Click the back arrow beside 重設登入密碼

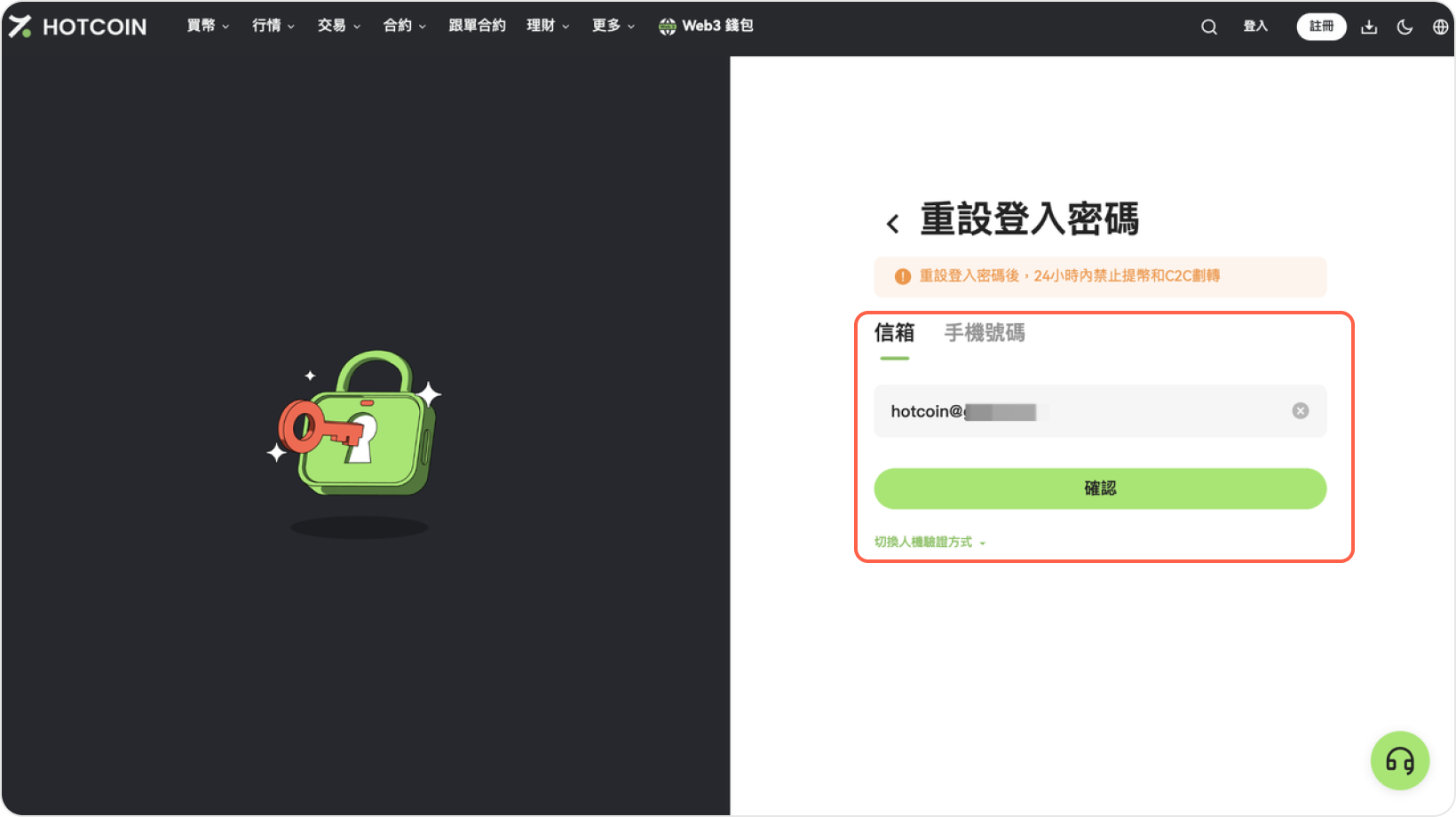[x=893, y=223]
